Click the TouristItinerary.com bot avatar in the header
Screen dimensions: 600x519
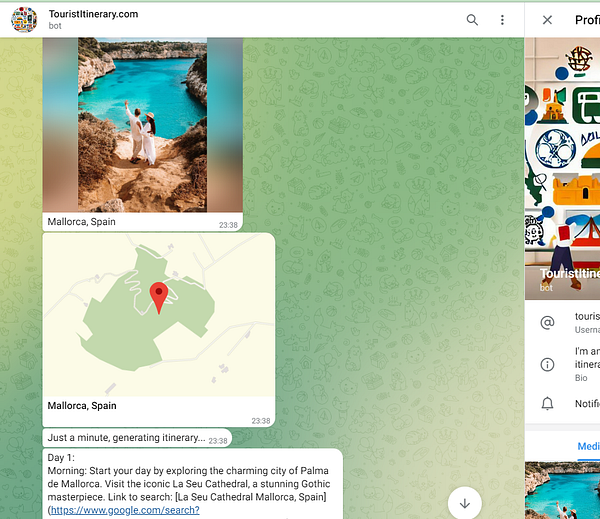tap(24, 20)
